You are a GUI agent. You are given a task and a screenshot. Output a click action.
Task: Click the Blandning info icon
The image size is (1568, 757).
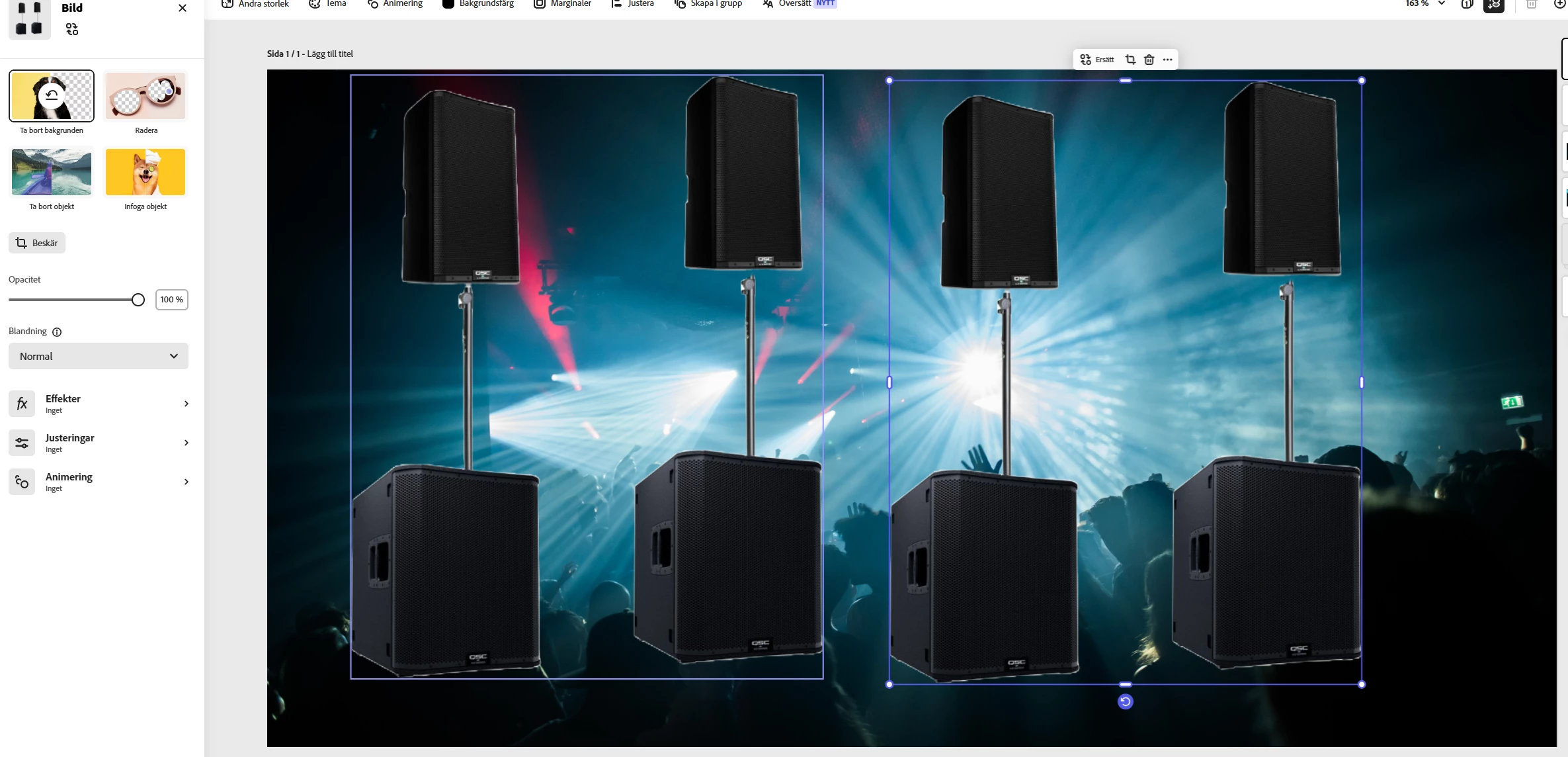click(57, 332)
